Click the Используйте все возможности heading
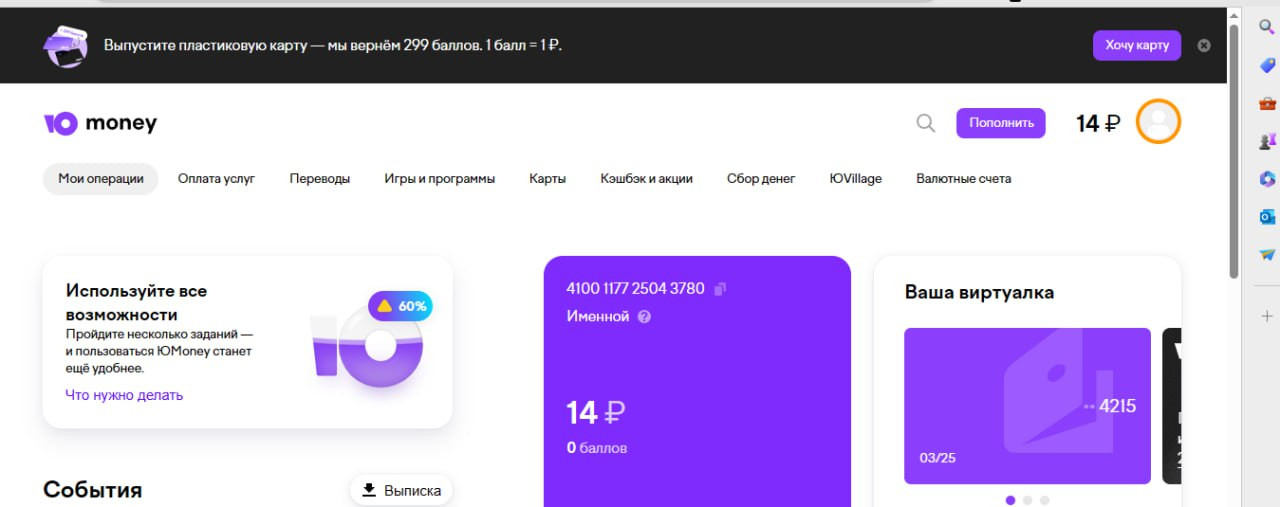This screenshot has width=1280, height=507. tap(137, 302)
